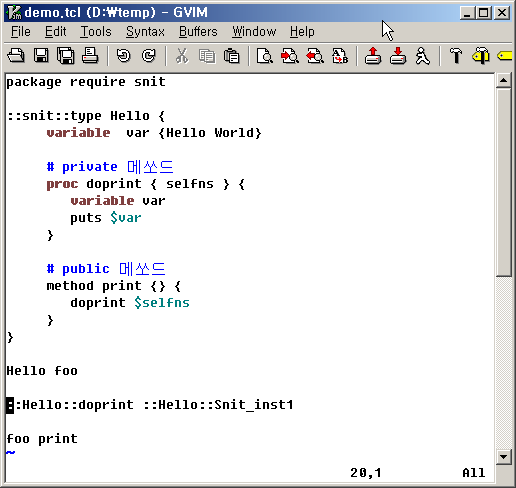Click the Redo toolbar icon
Image resolution: width=516 pixels, height=488 pixels.
click(x=148, y=56)
